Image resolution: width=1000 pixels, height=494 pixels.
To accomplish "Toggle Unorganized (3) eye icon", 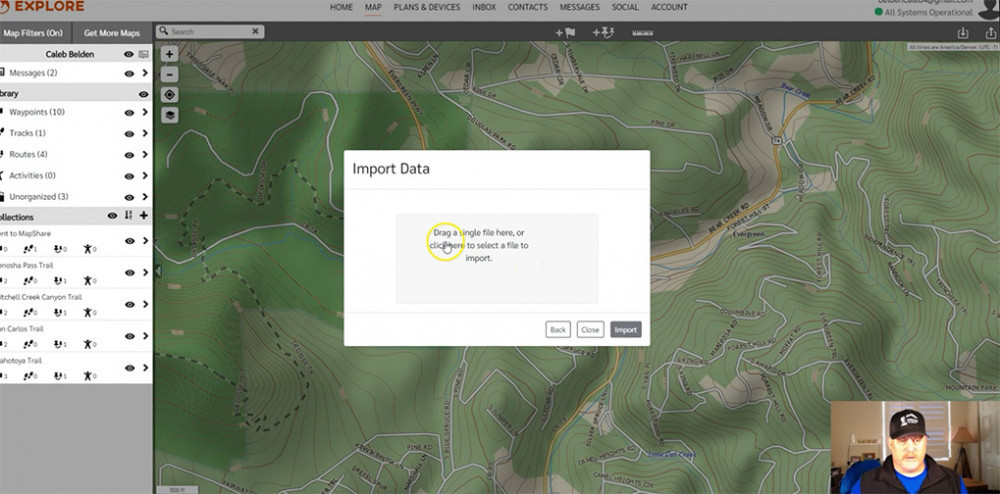I will [x=129, y=197].
